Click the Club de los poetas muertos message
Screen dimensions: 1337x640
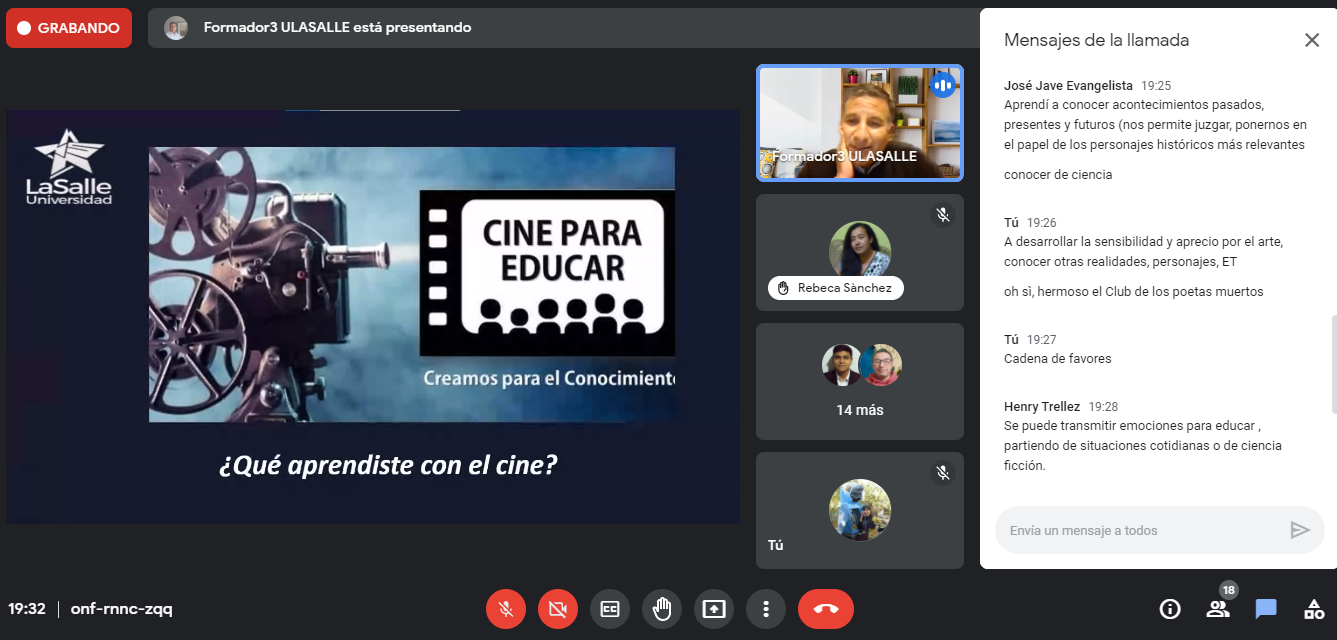pos(1134,292)
